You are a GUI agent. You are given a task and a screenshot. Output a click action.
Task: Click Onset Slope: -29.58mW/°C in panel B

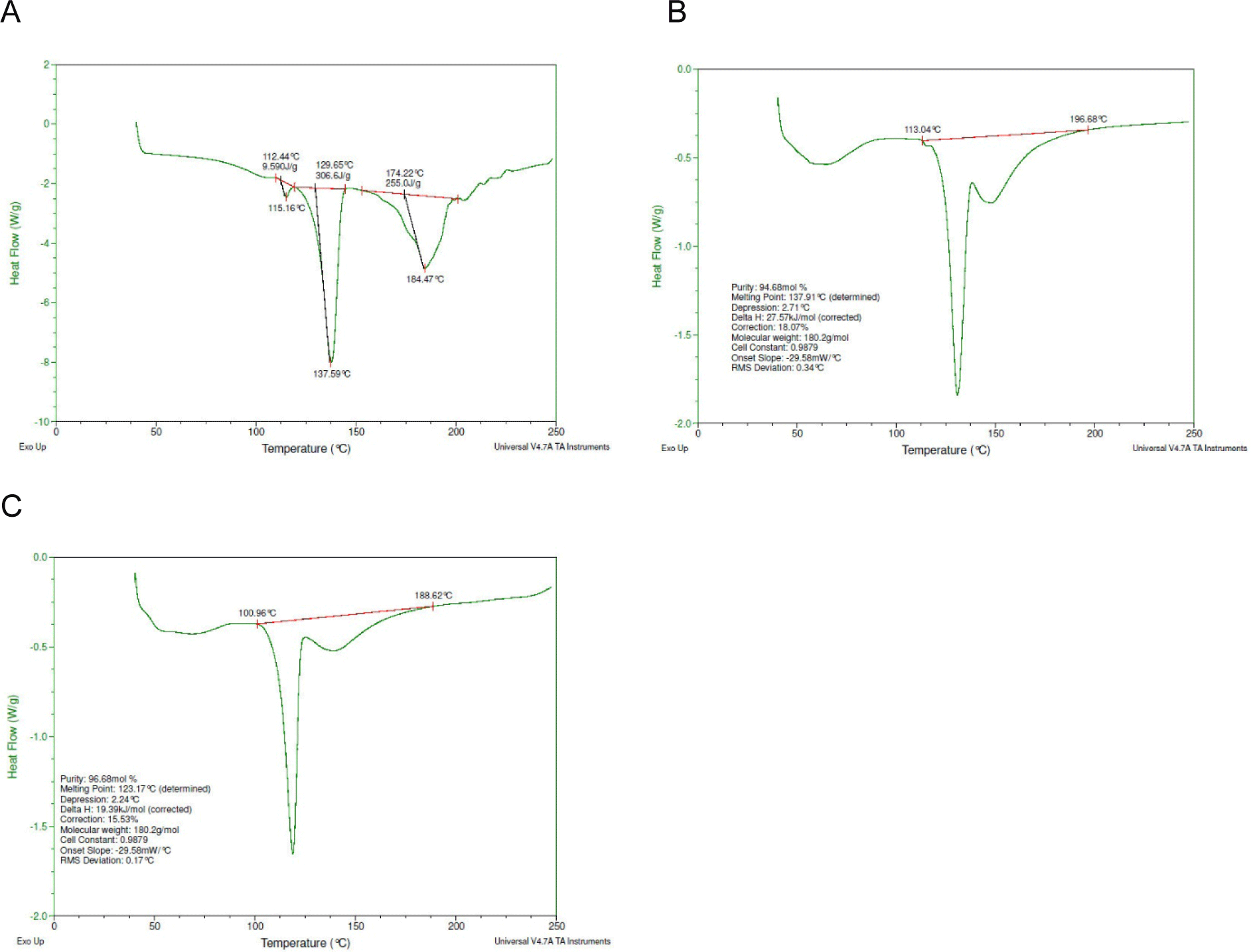tap(786, 358)
